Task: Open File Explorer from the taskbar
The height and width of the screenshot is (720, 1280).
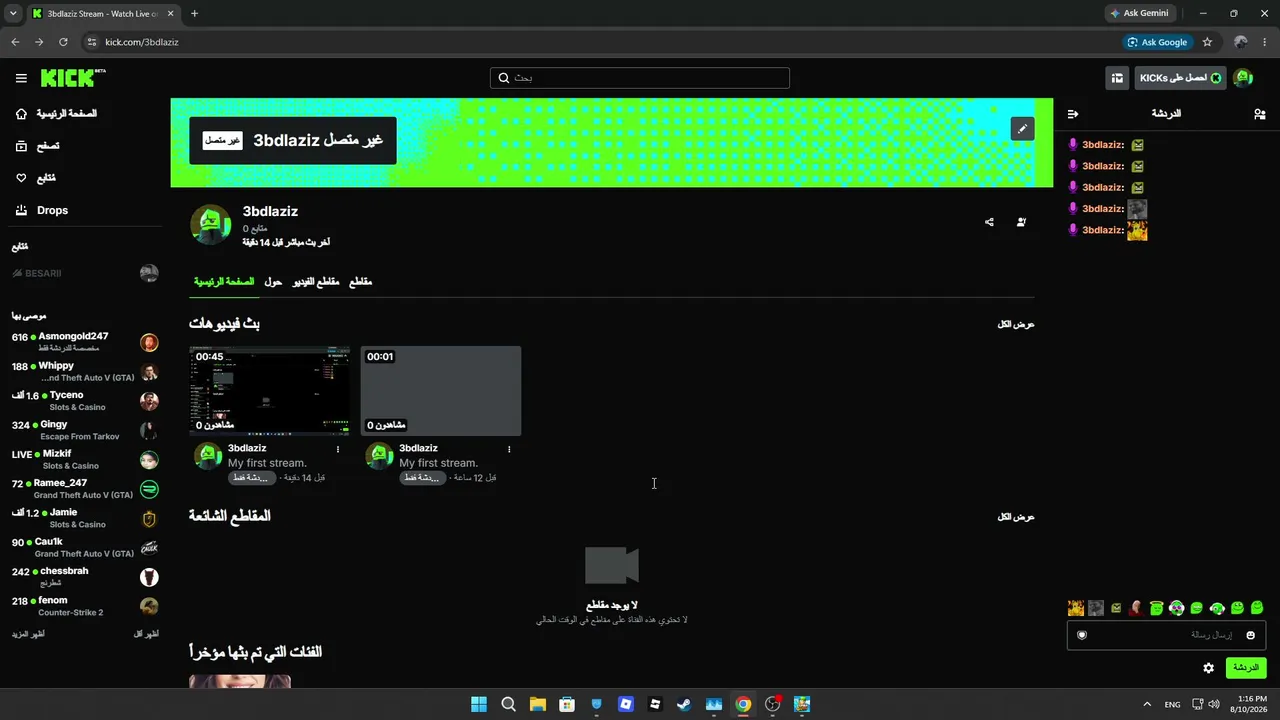Action: click(538, 704)
